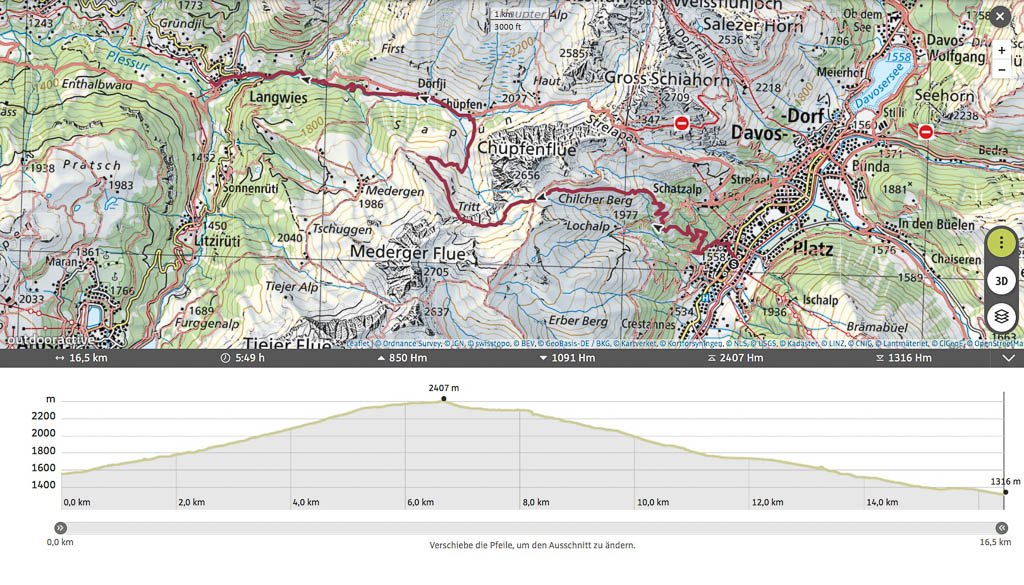The image size is (1024, 585).
Task: Open the Leaflet attribution link
Action: click(357, 343)
